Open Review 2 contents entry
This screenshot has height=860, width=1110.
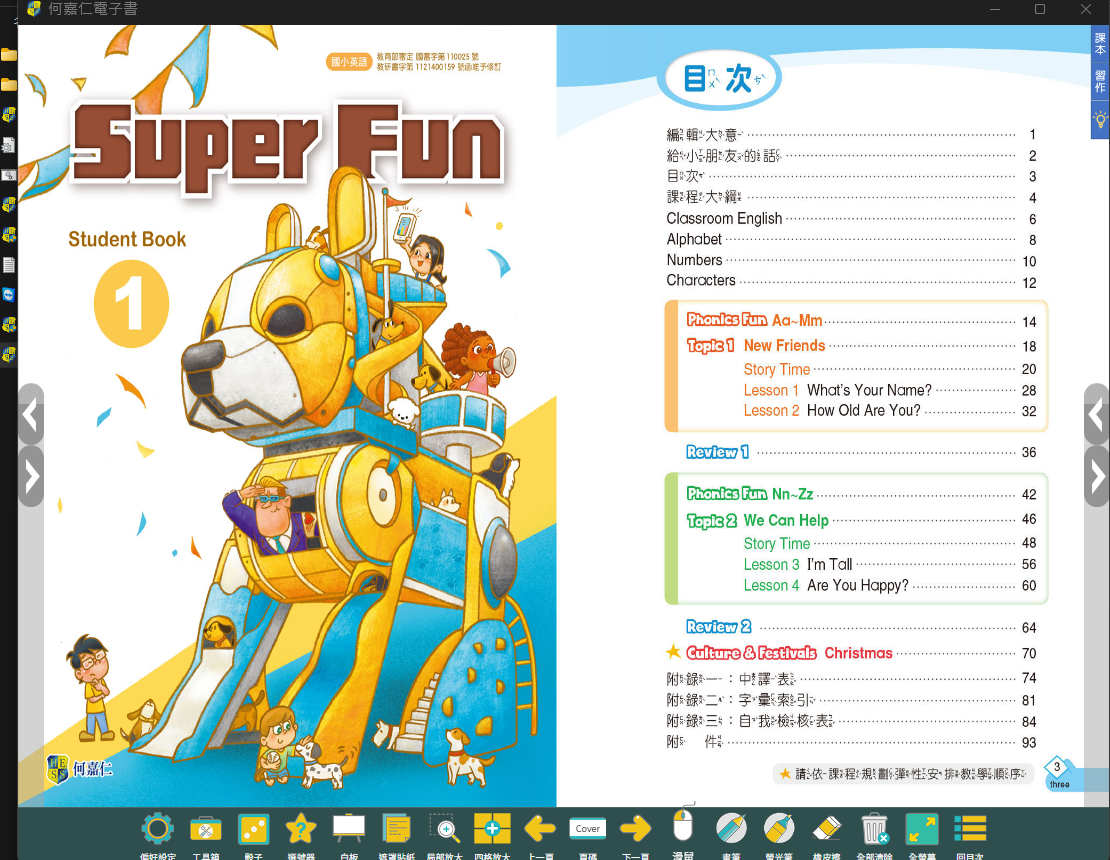coord(861,627)
